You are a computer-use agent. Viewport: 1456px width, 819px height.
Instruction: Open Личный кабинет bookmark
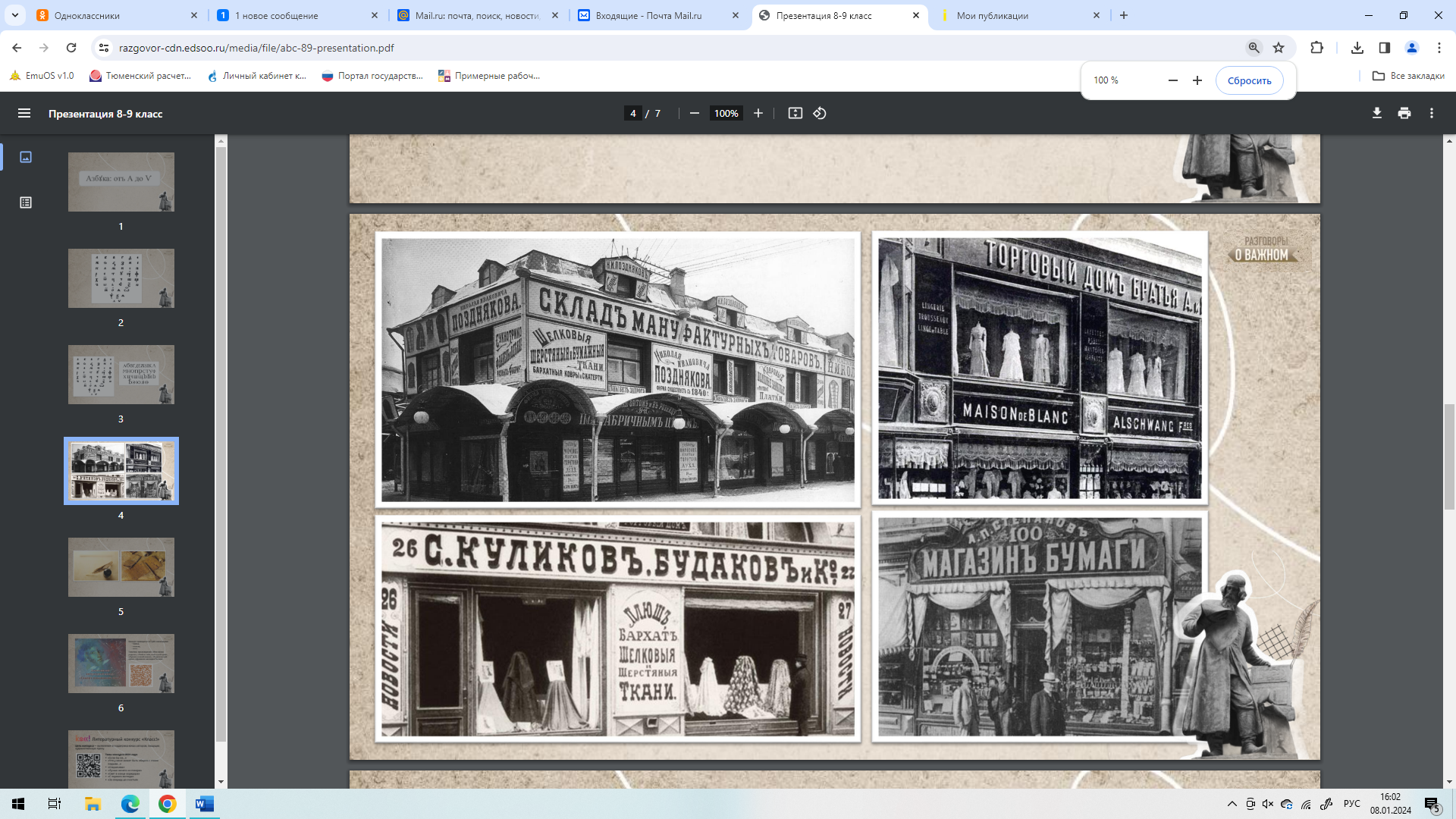256,76
